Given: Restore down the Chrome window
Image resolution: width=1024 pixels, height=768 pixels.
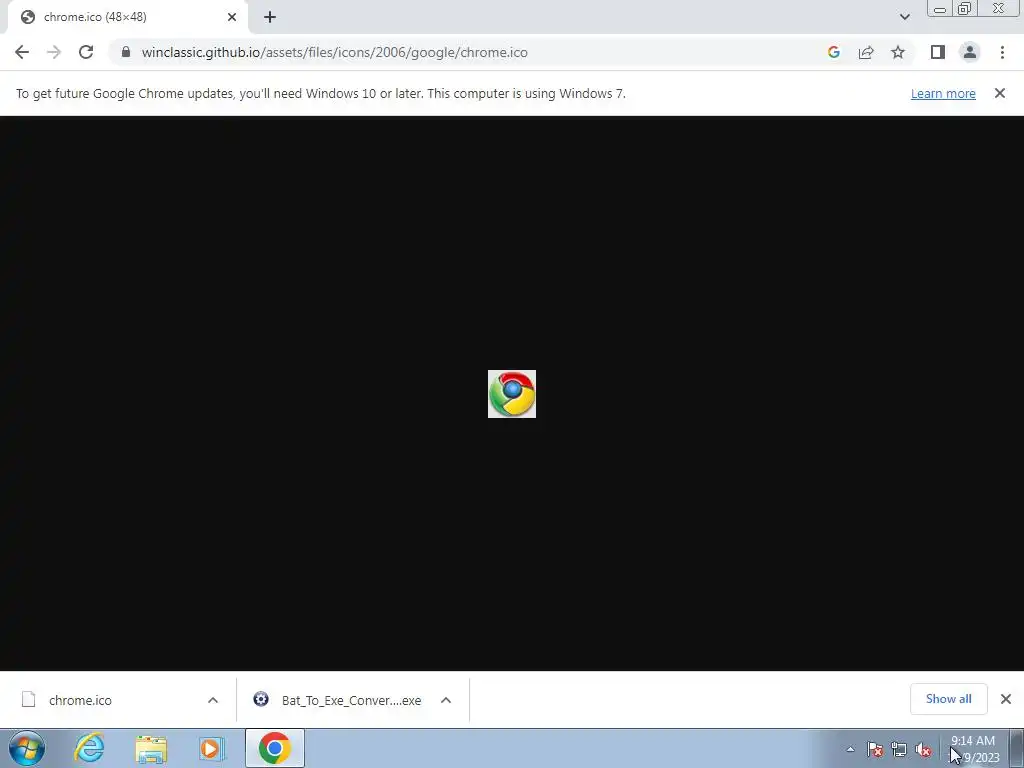Looking at the screenshot, I should click(965, 9).
